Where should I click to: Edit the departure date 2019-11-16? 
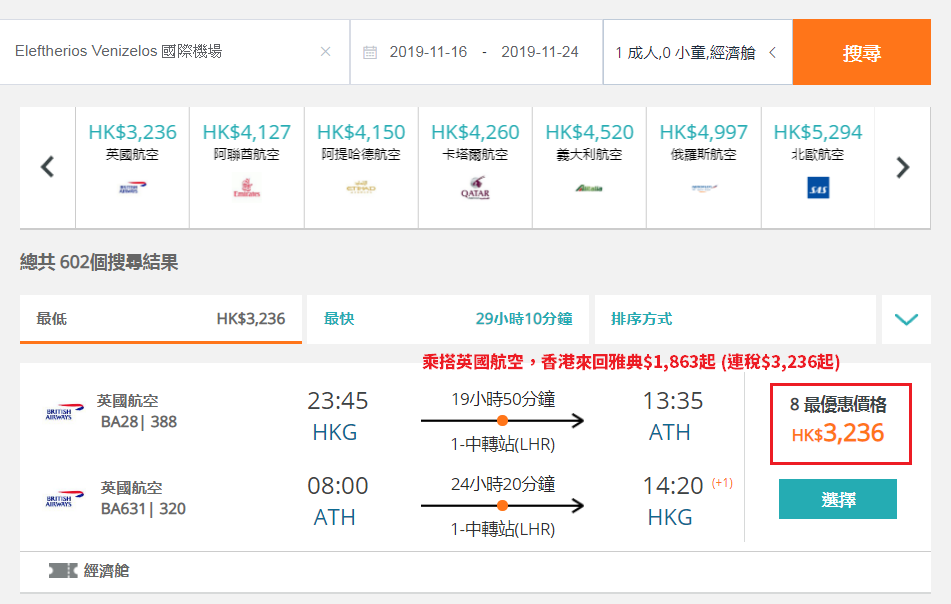[x=428, y=52]
